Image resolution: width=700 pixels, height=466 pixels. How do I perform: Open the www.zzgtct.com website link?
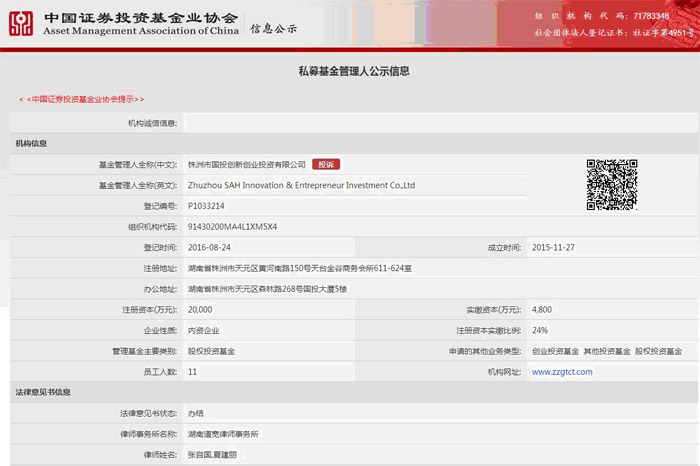coord(562,372)
